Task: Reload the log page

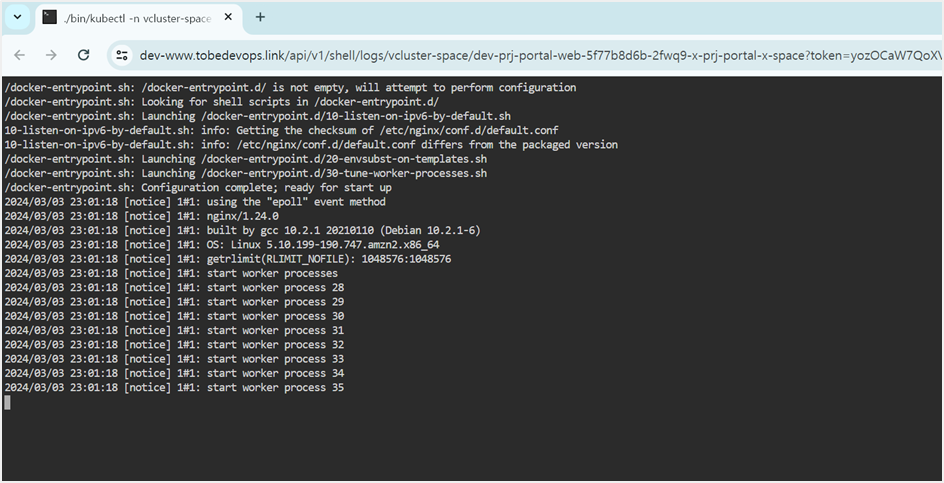Action: click(x=84, y=55)
